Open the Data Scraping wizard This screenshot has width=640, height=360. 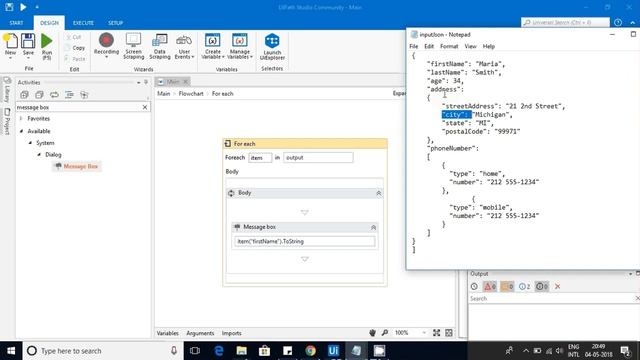pyautogui.click(x=160, y=46)
